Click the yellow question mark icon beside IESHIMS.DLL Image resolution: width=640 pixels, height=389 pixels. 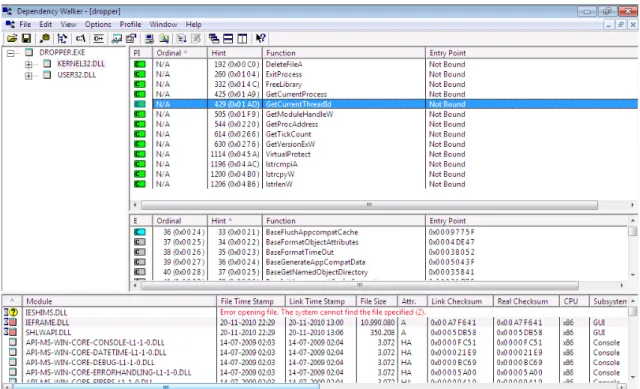[x=13, y=312]
